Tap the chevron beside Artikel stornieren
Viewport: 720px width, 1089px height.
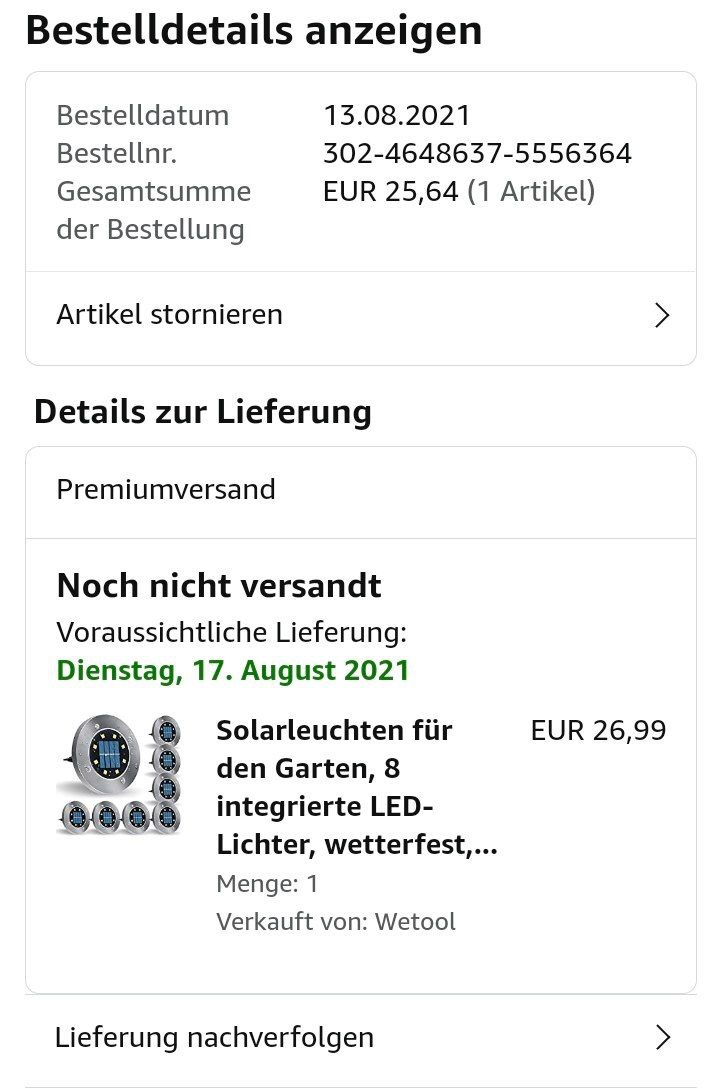click(661, 316)
